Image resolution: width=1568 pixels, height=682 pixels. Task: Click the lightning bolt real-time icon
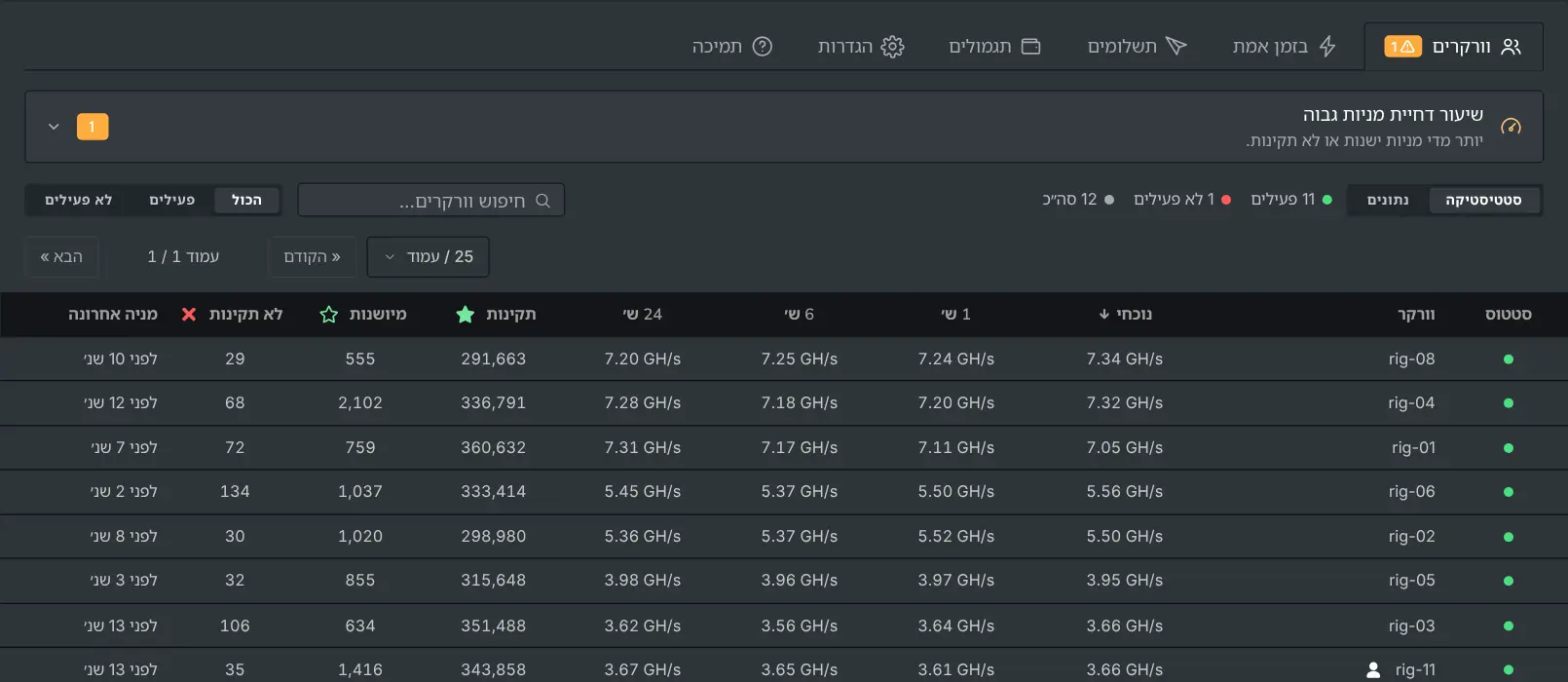[x=1327, y=47]
